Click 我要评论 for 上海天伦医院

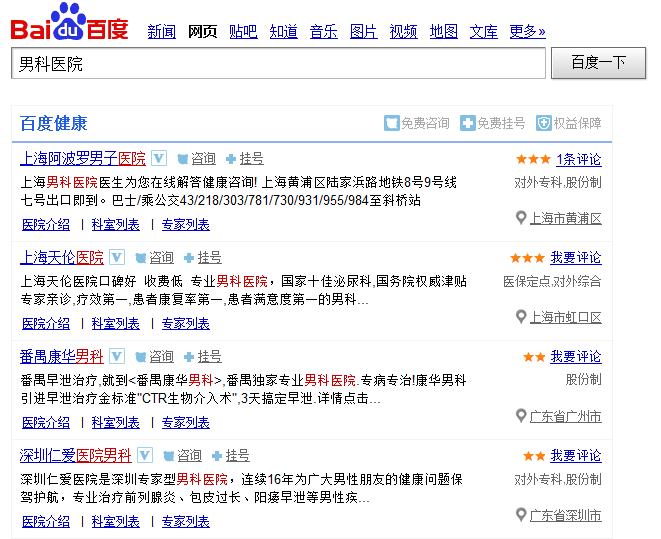(576, 257)
